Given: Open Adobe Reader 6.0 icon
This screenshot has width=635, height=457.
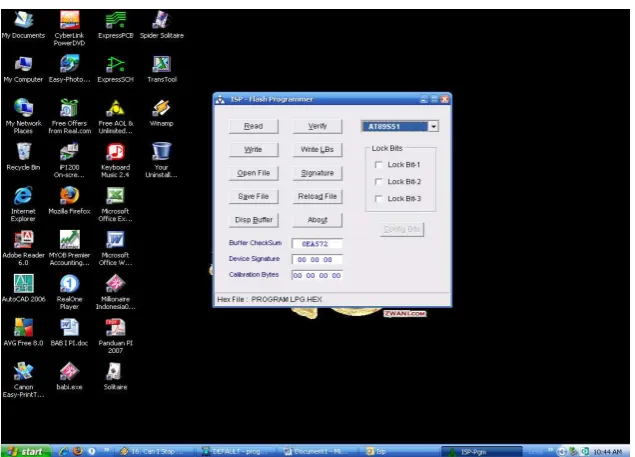Looking at the screenshot, I should (x=23, y=248).
